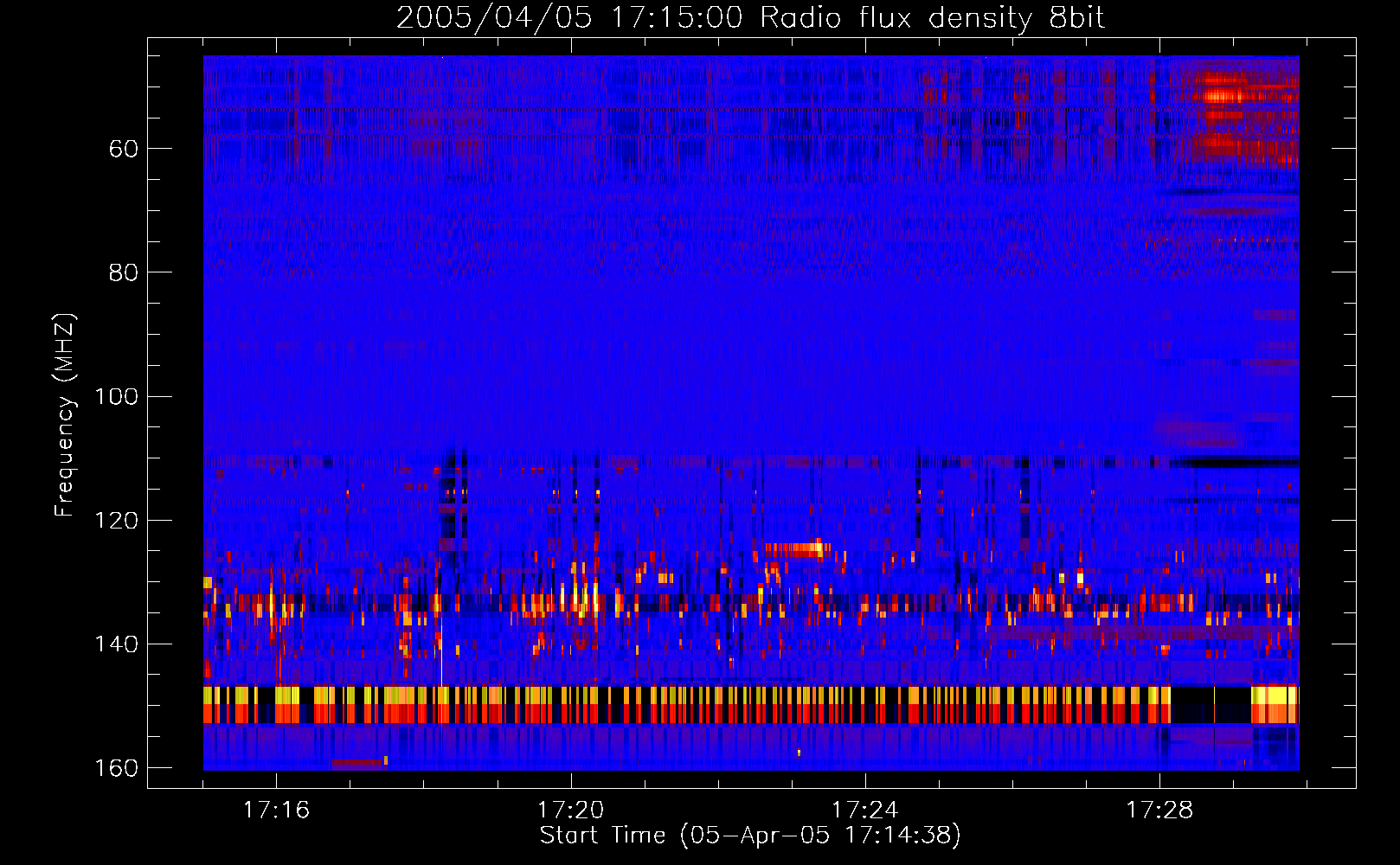Click the plot title '2005/04/05 17:15:00 Radio flux density 8bit'

(x=750, y=18)
